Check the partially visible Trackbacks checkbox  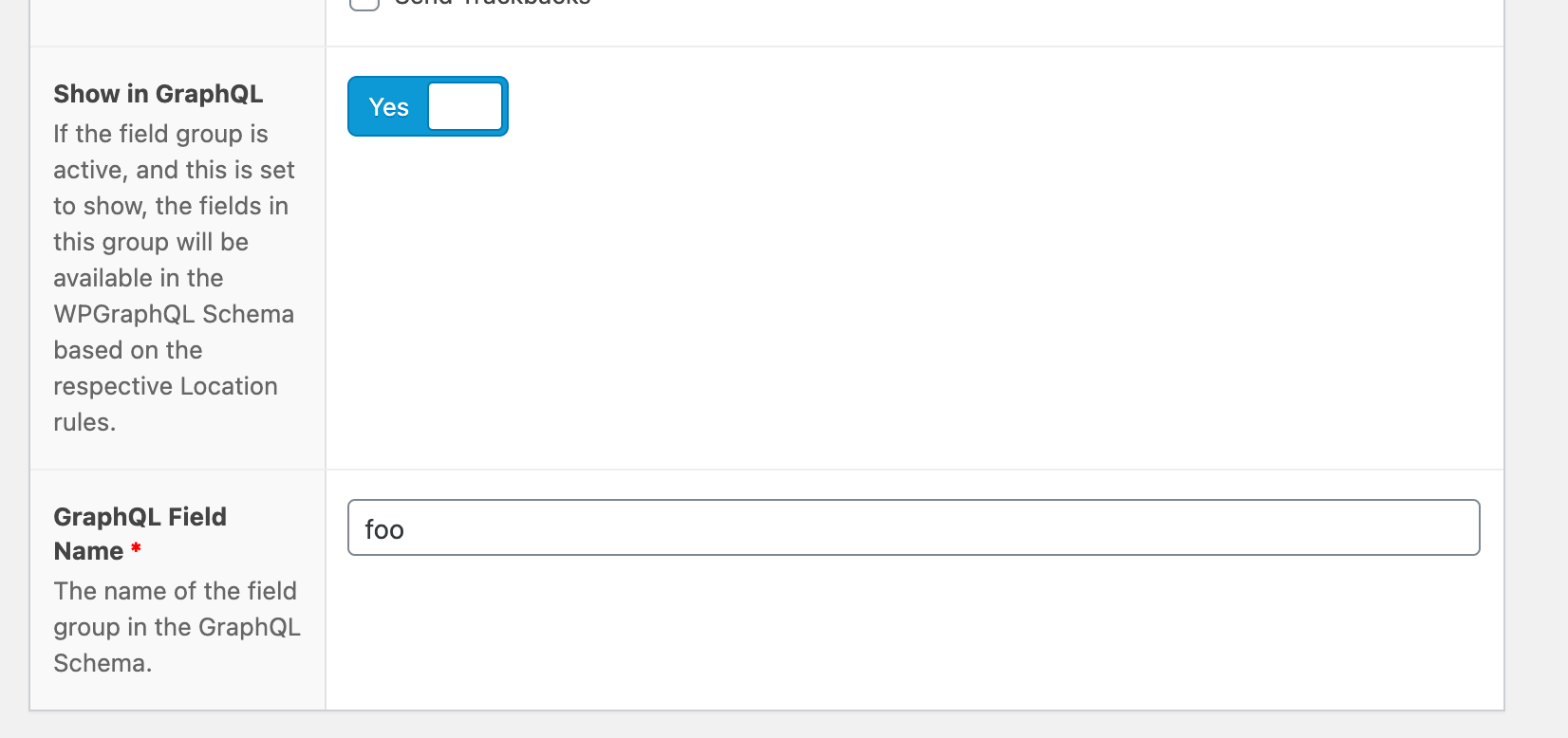coord(364,3)
